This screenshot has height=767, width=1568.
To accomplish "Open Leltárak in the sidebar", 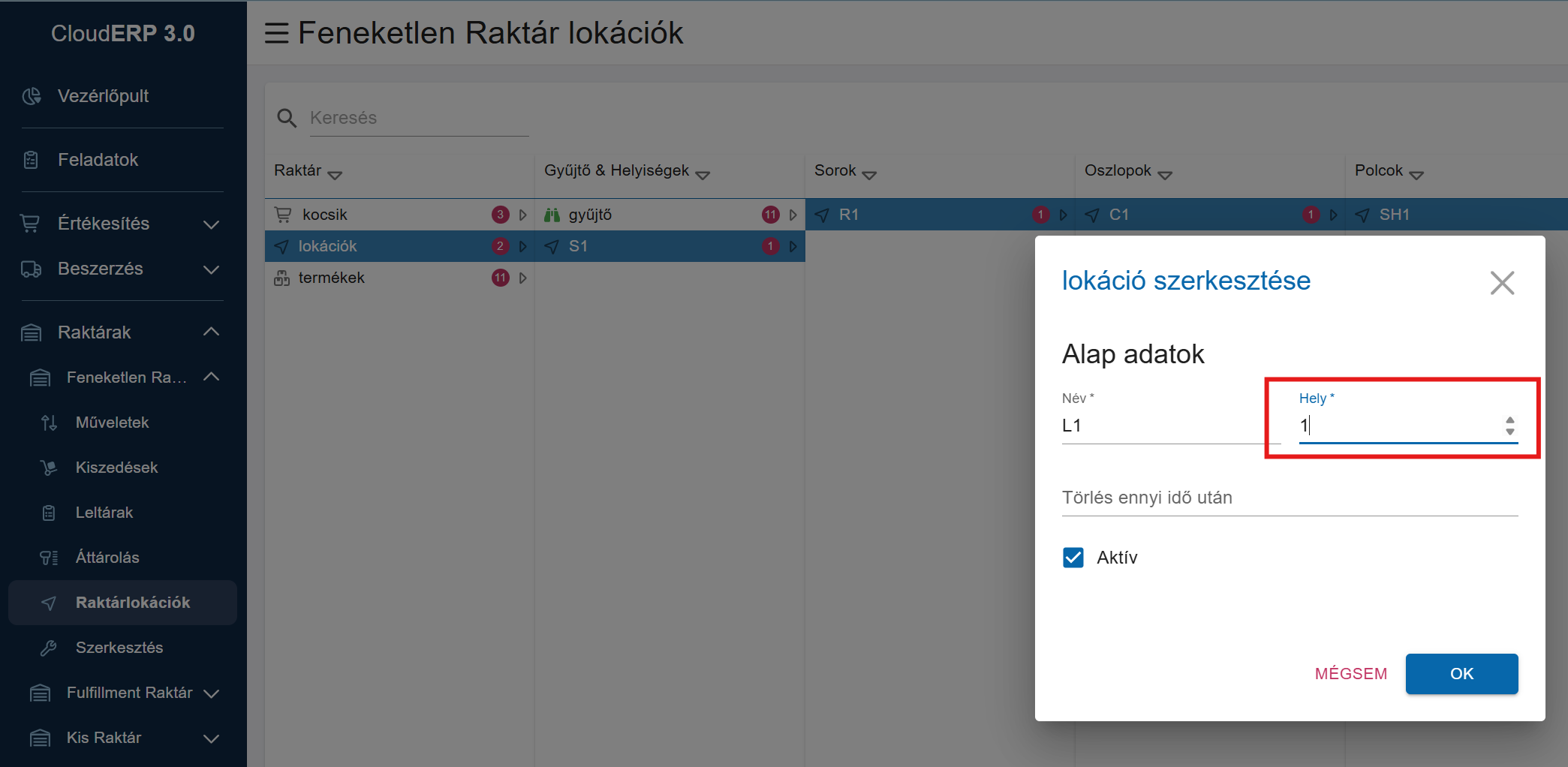I will 104,513.
